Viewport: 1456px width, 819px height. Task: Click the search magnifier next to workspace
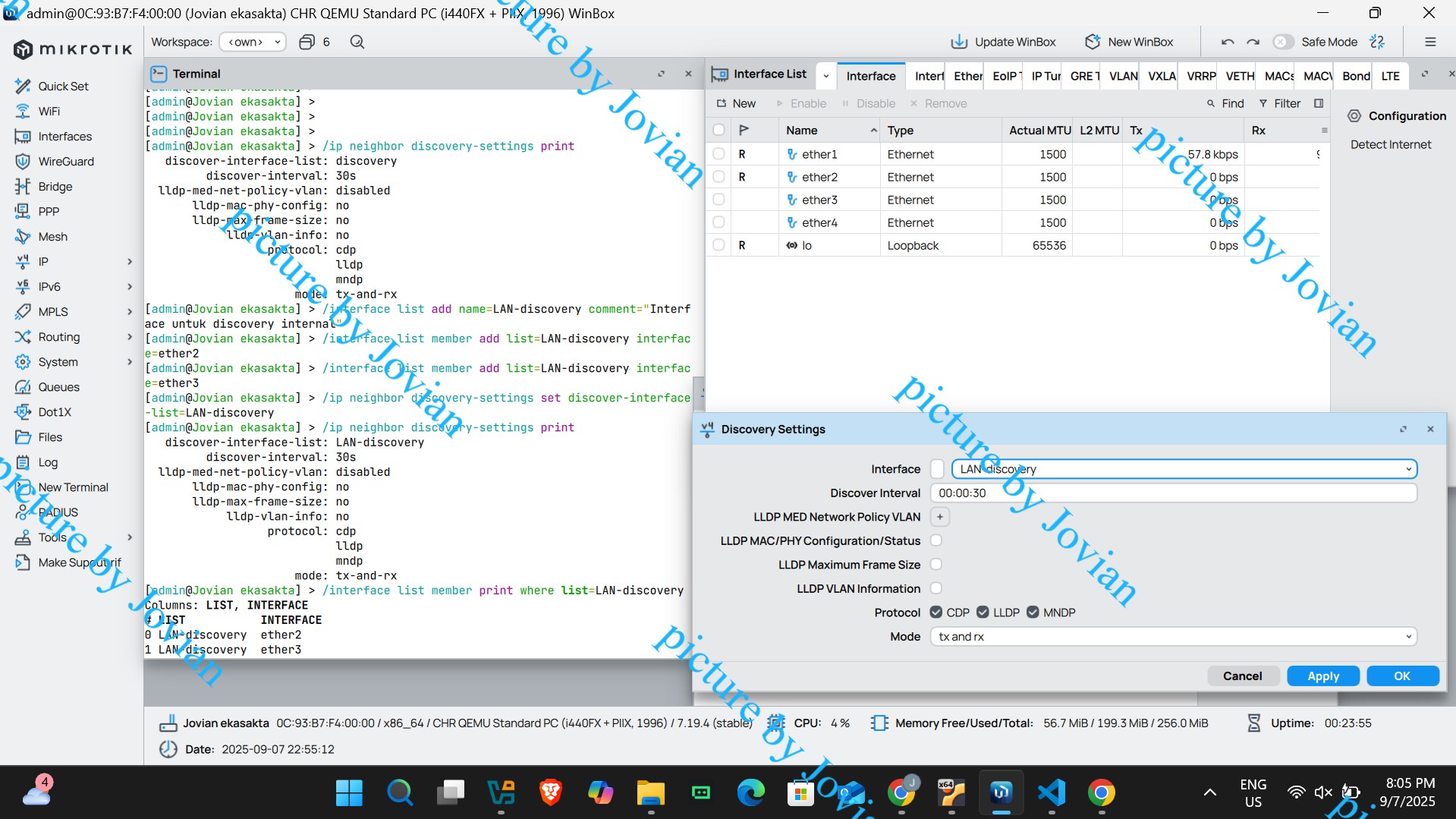click(357, 42)
